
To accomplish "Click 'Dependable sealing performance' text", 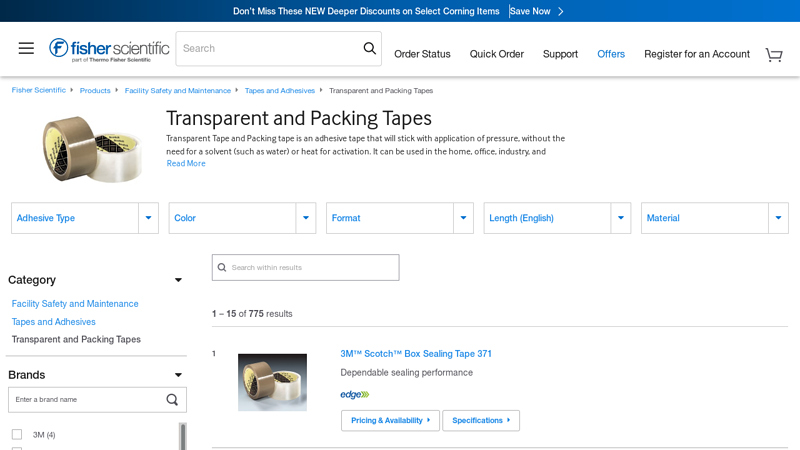I will click(407, 372).
